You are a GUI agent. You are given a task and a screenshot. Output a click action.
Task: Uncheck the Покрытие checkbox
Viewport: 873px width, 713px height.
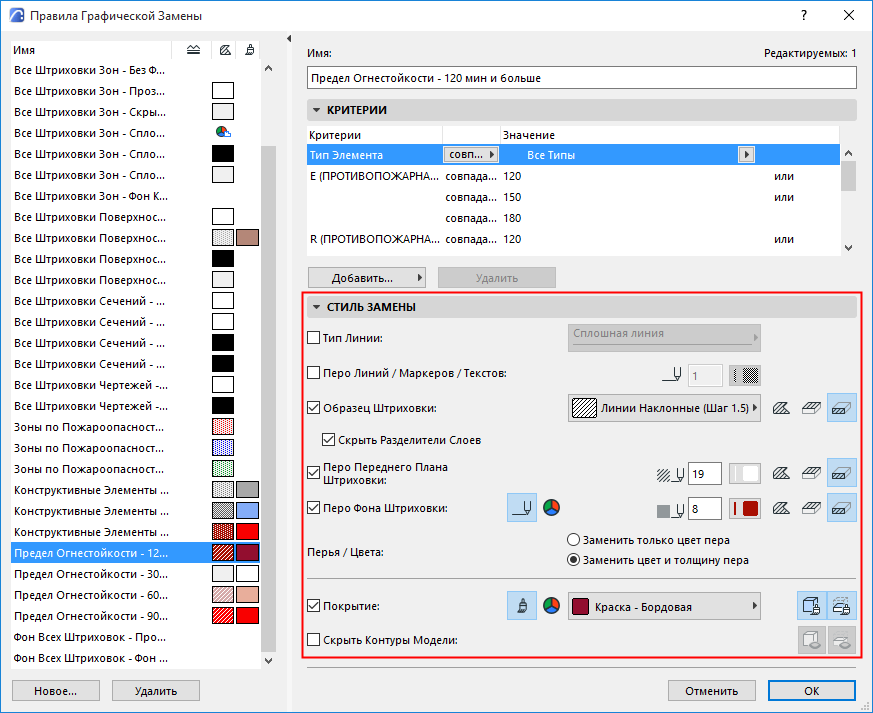pos(313,606)
